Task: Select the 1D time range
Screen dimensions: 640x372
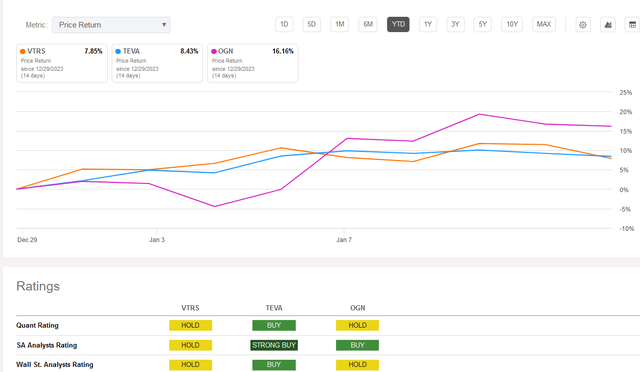Action: [284, 25]
